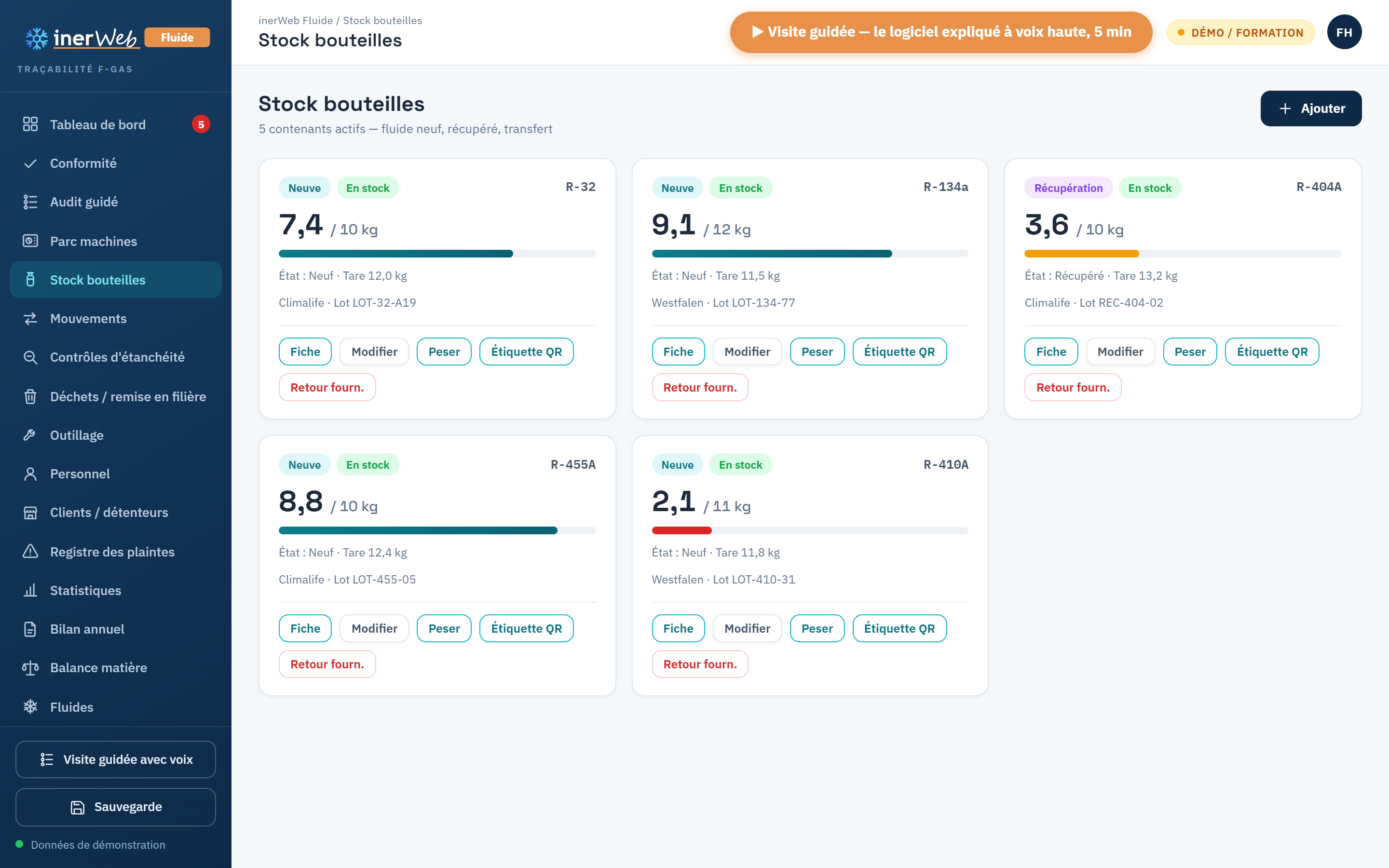Click the 'inerWeb Fluide / Stock bouteilles' breadcrumb

tap(340, 20)
